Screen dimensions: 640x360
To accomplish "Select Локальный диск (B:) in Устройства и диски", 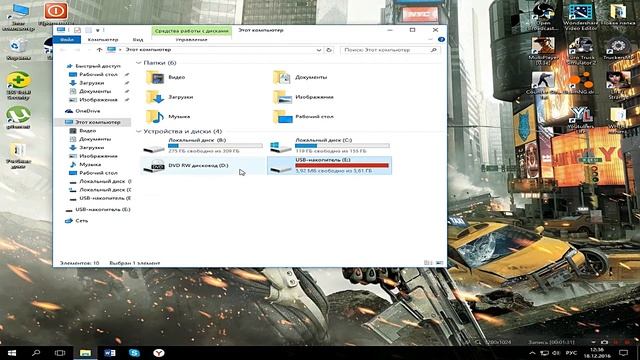I will click(x=203, y=146).
